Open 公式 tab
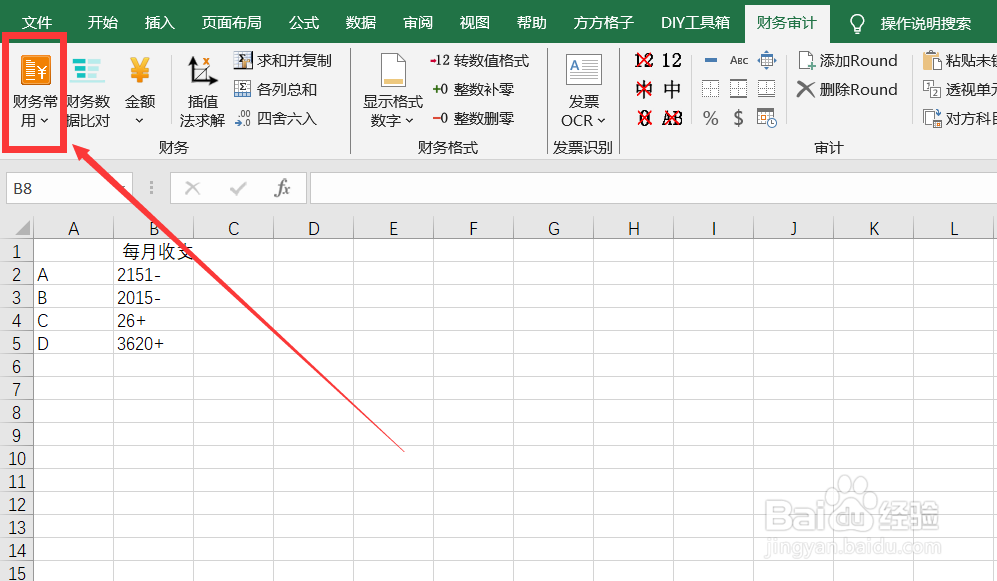 click(303, 23)
